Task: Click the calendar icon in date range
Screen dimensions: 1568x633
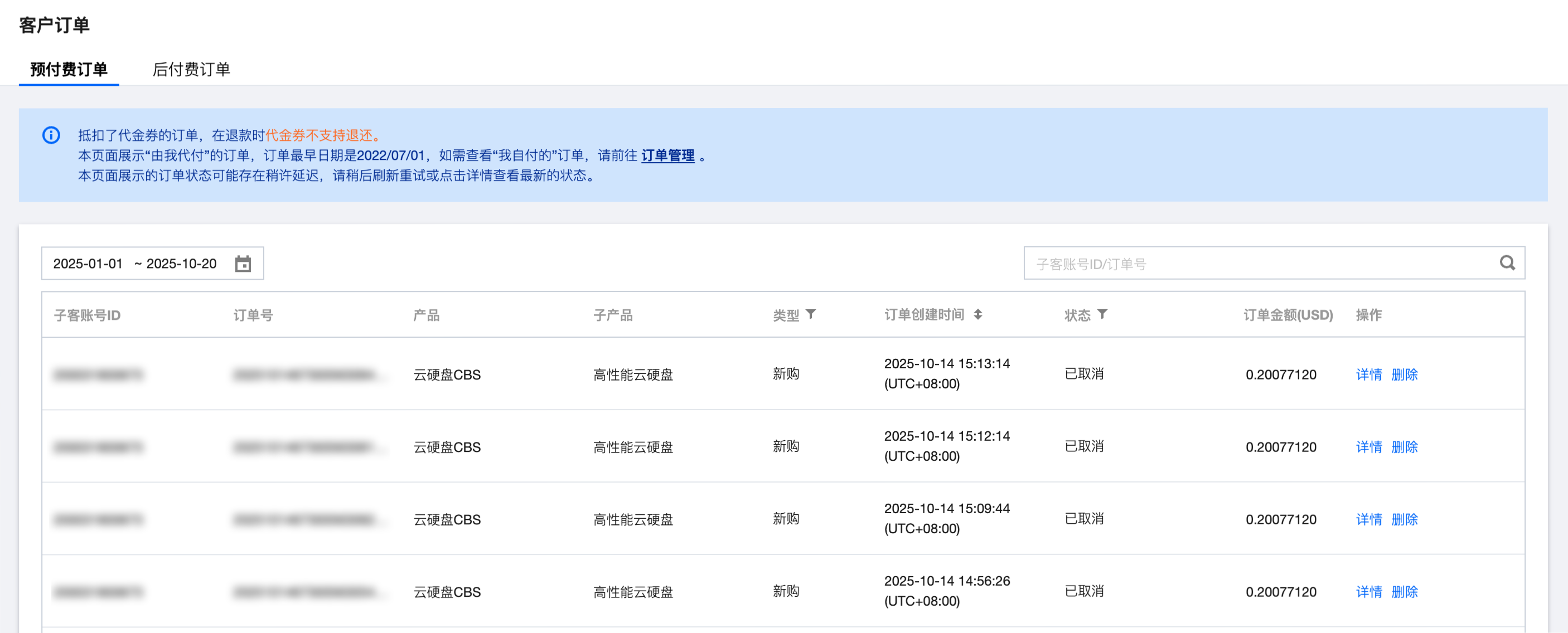Action: [243, 264]
